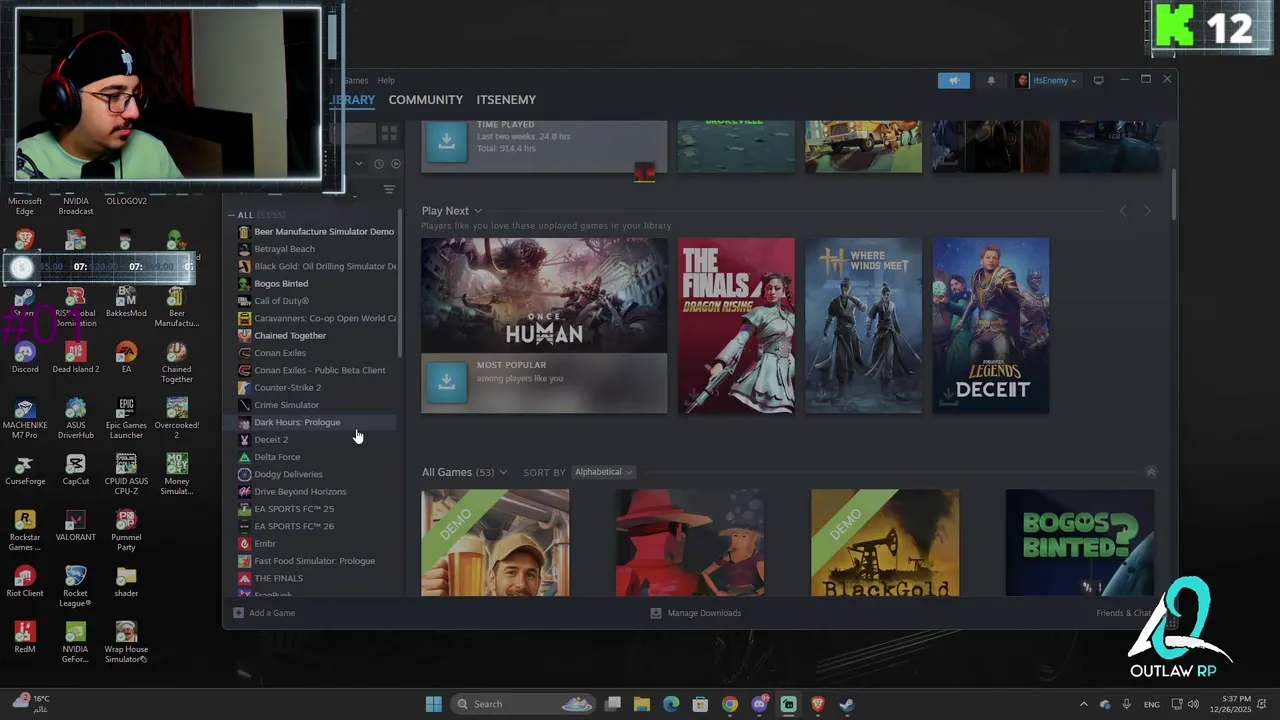Open CapCut desktop shortcut

coord(75,470)
